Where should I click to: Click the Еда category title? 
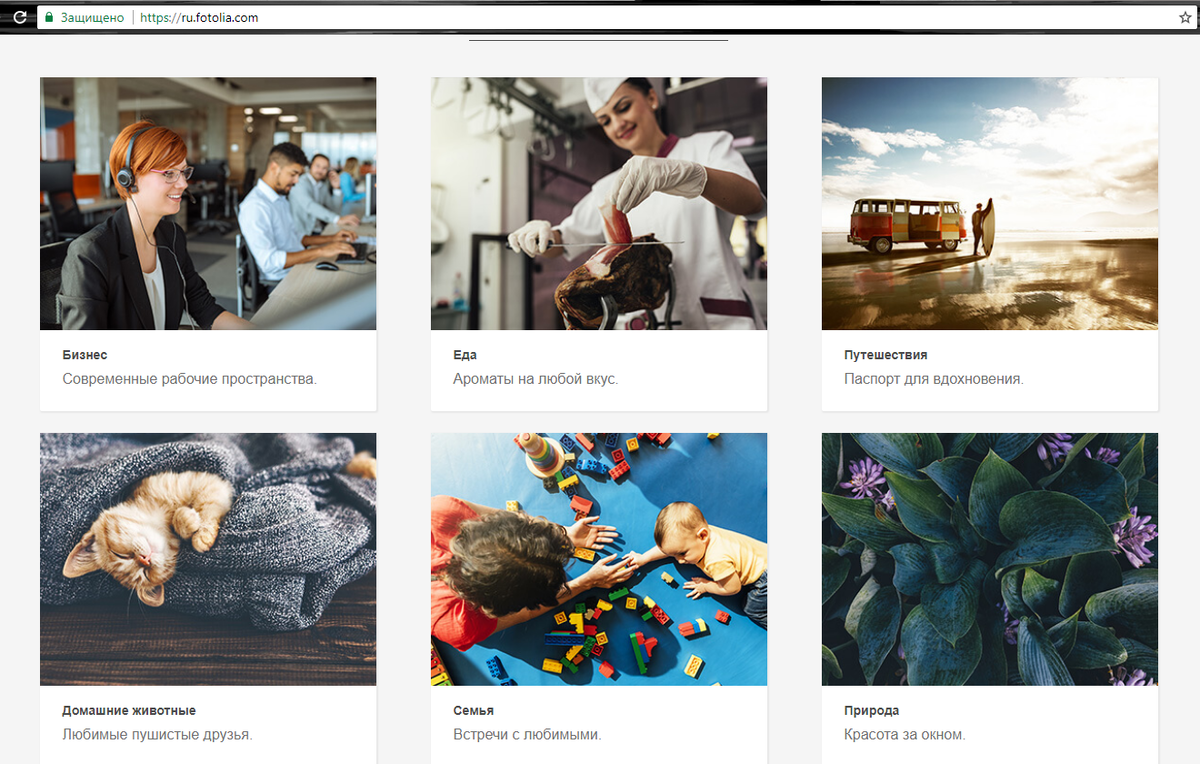point(465,355)
